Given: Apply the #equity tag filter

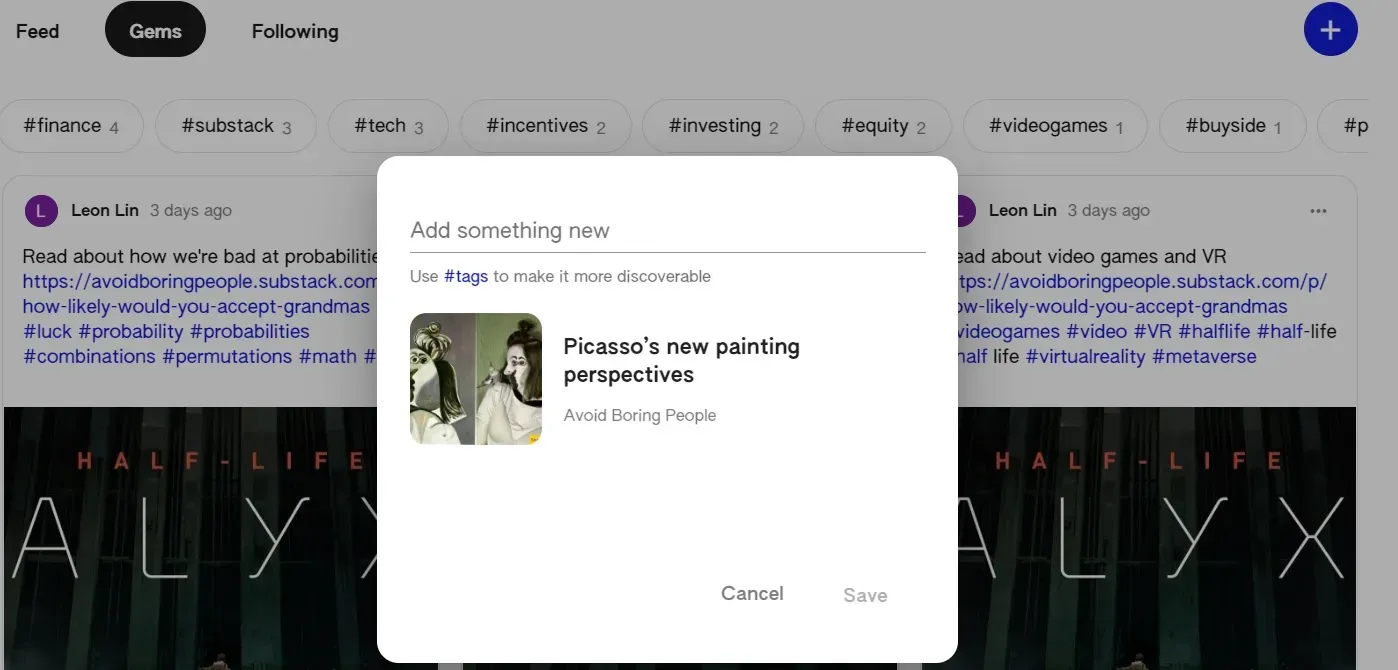Looking at the screenshot, I should tap(883, 126).
